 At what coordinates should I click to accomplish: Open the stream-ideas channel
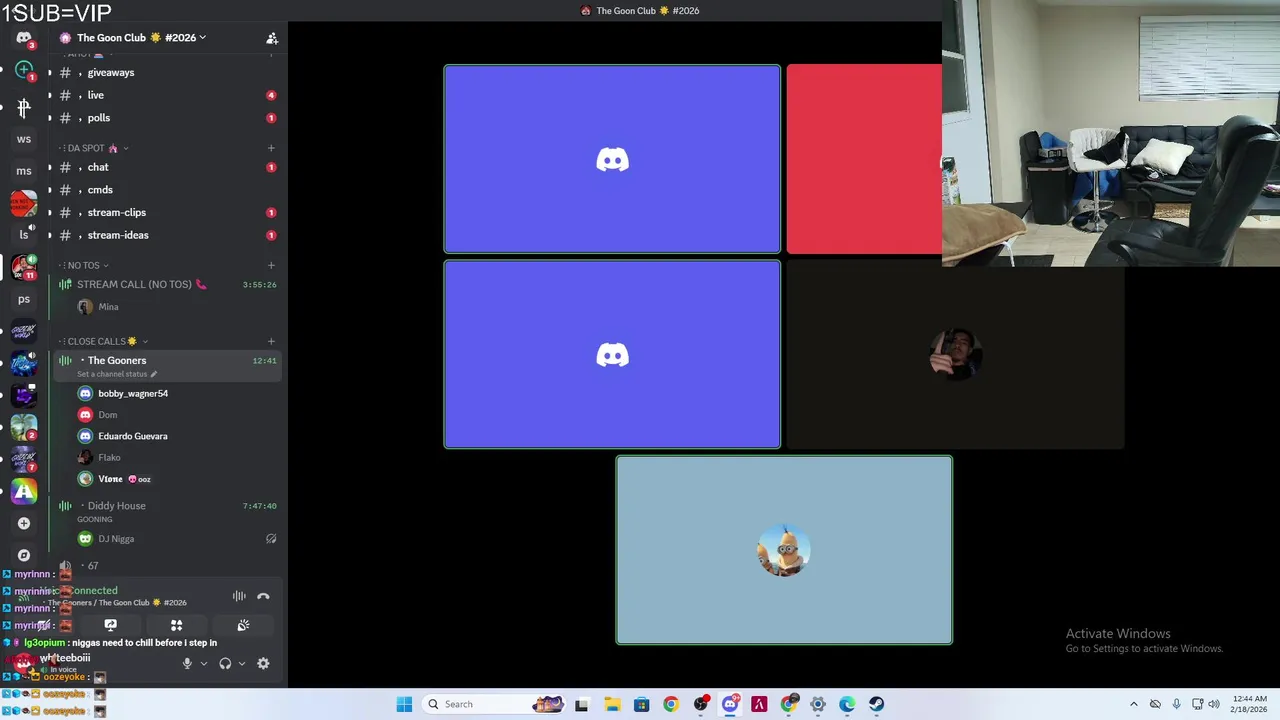167,235
